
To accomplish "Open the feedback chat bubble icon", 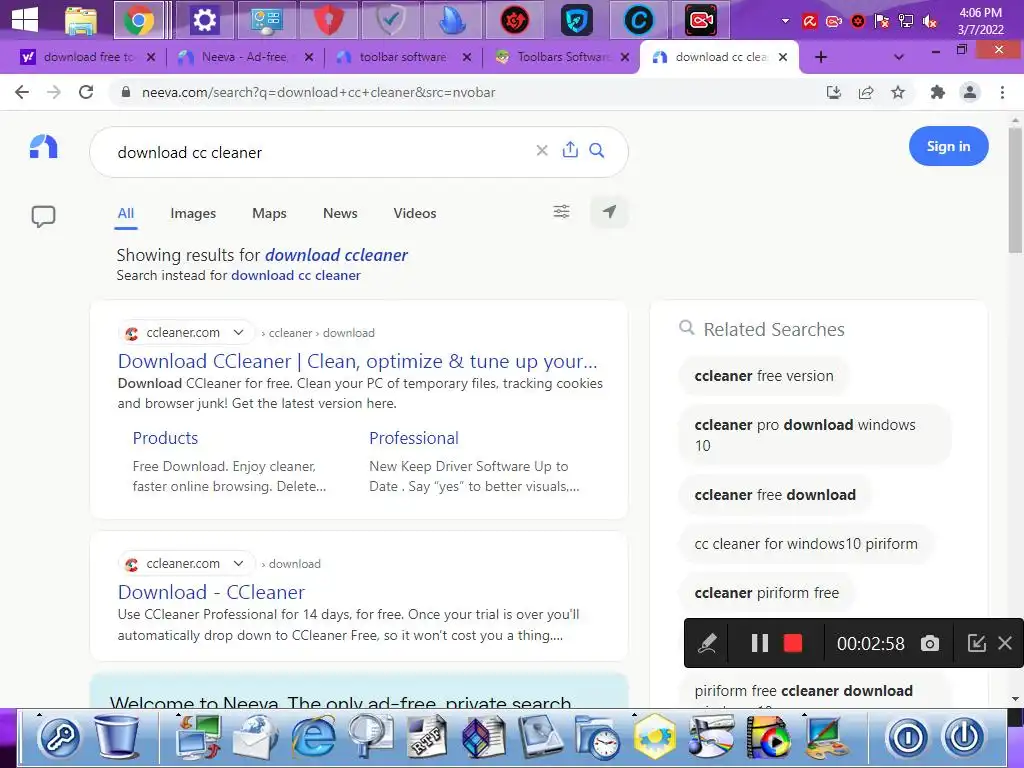I will [44, 216].
